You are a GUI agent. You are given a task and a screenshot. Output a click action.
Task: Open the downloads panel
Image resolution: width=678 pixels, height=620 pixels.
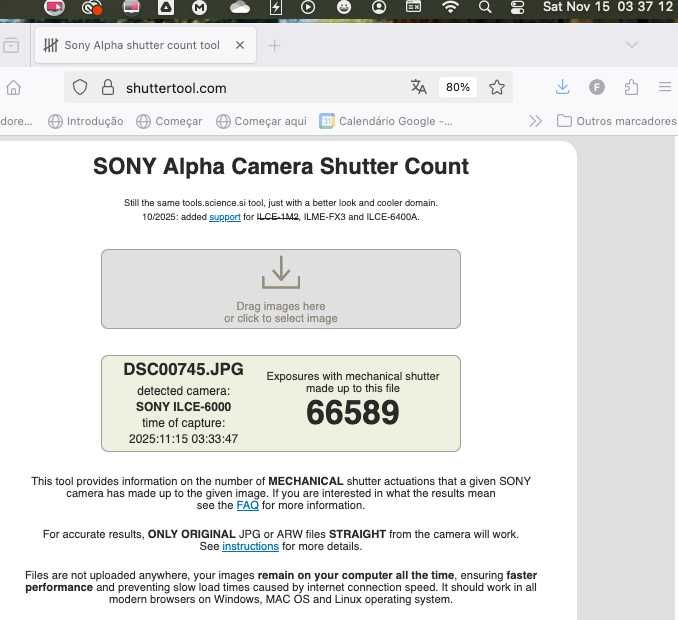pyautogui.click(x=562, y=87)
